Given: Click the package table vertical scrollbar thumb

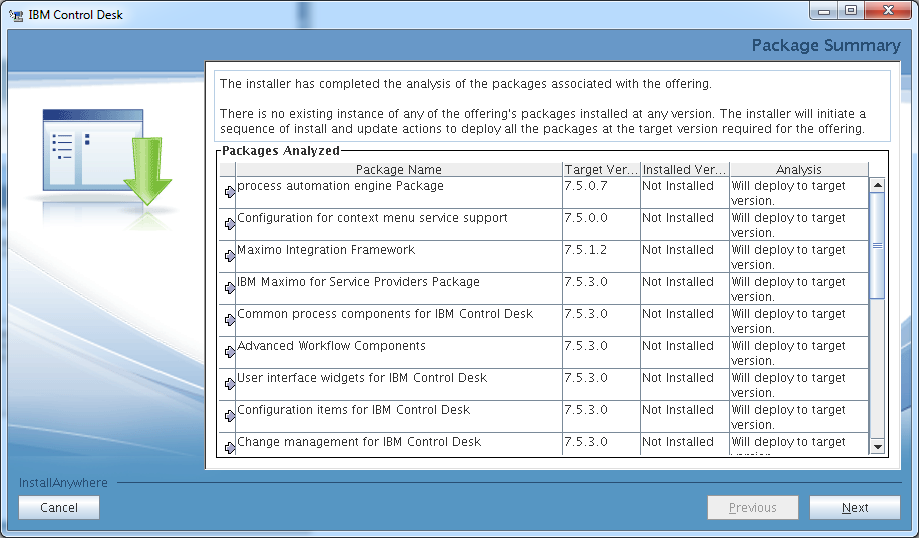Looking at the screenshot, I should click(877, 246).
